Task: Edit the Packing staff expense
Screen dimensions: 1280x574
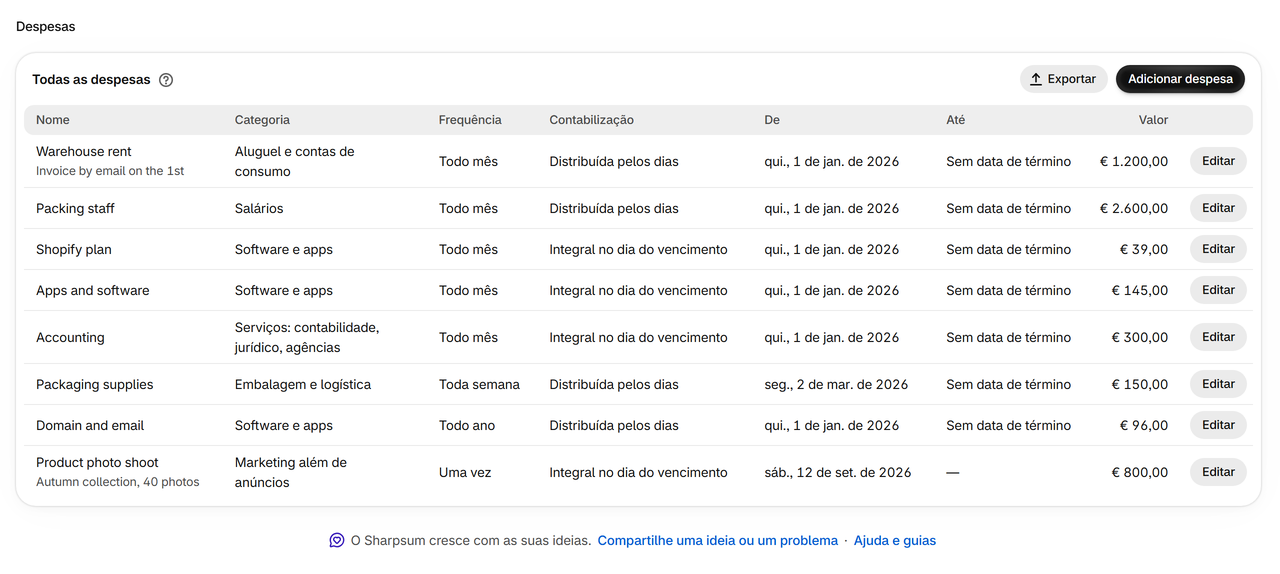Action: click(x=1218, y=208)
